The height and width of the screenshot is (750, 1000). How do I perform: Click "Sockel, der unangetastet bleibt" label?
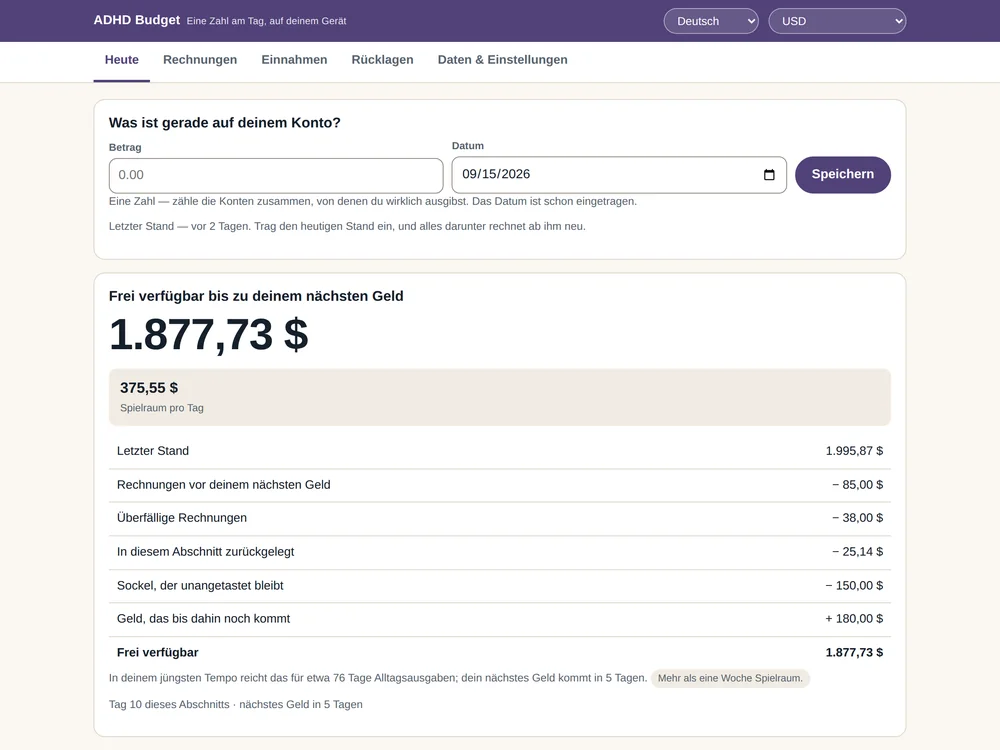coord(200,585)
